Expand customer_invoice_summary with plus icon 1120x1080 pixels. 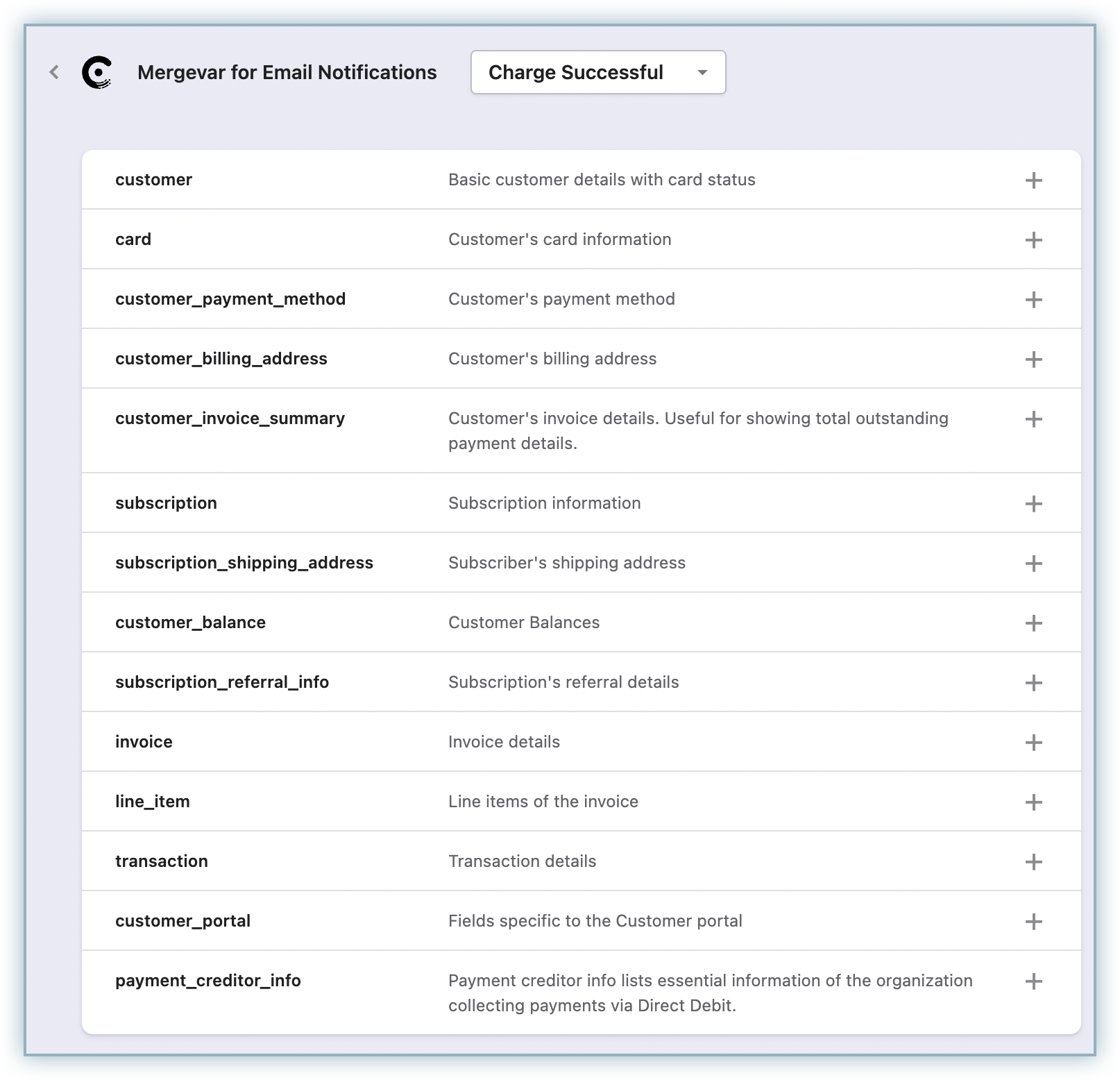click(1033, 419)
